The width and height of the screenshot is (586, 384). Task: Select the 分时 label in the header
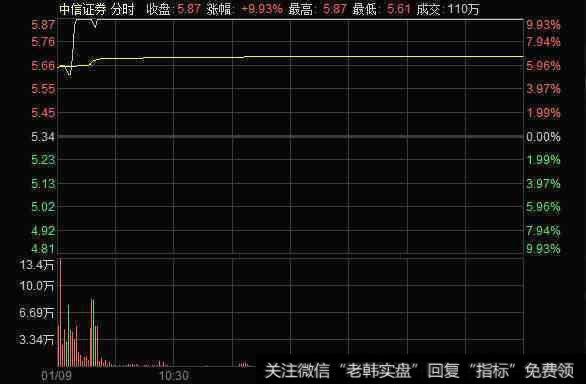click(122, 9)
